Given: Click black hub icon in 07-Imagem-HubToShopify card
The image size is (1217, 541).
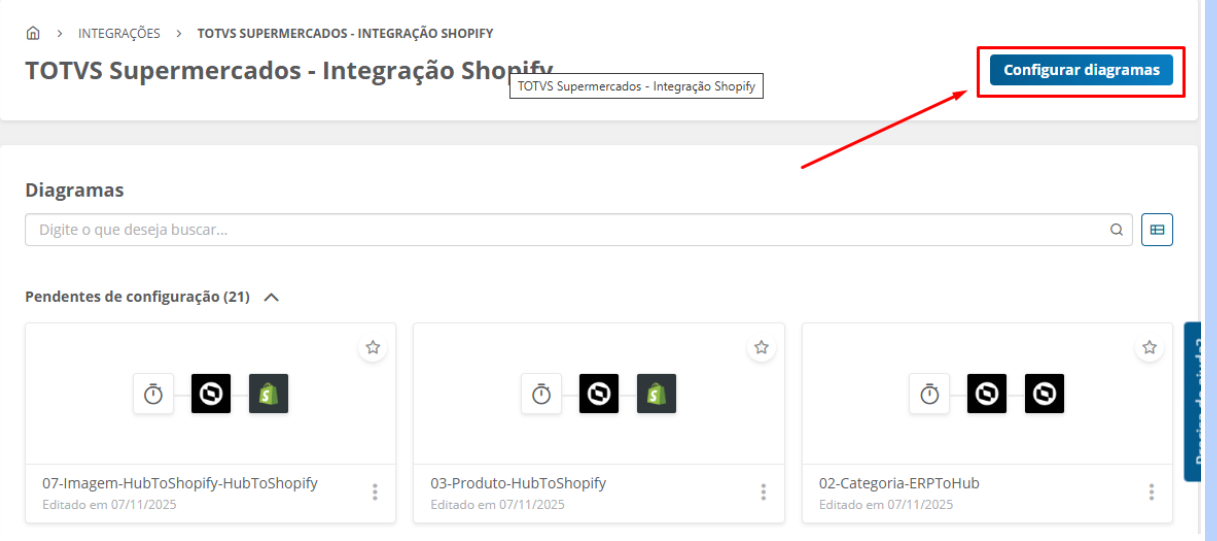Looking at the screenshot, I should 211,394.
